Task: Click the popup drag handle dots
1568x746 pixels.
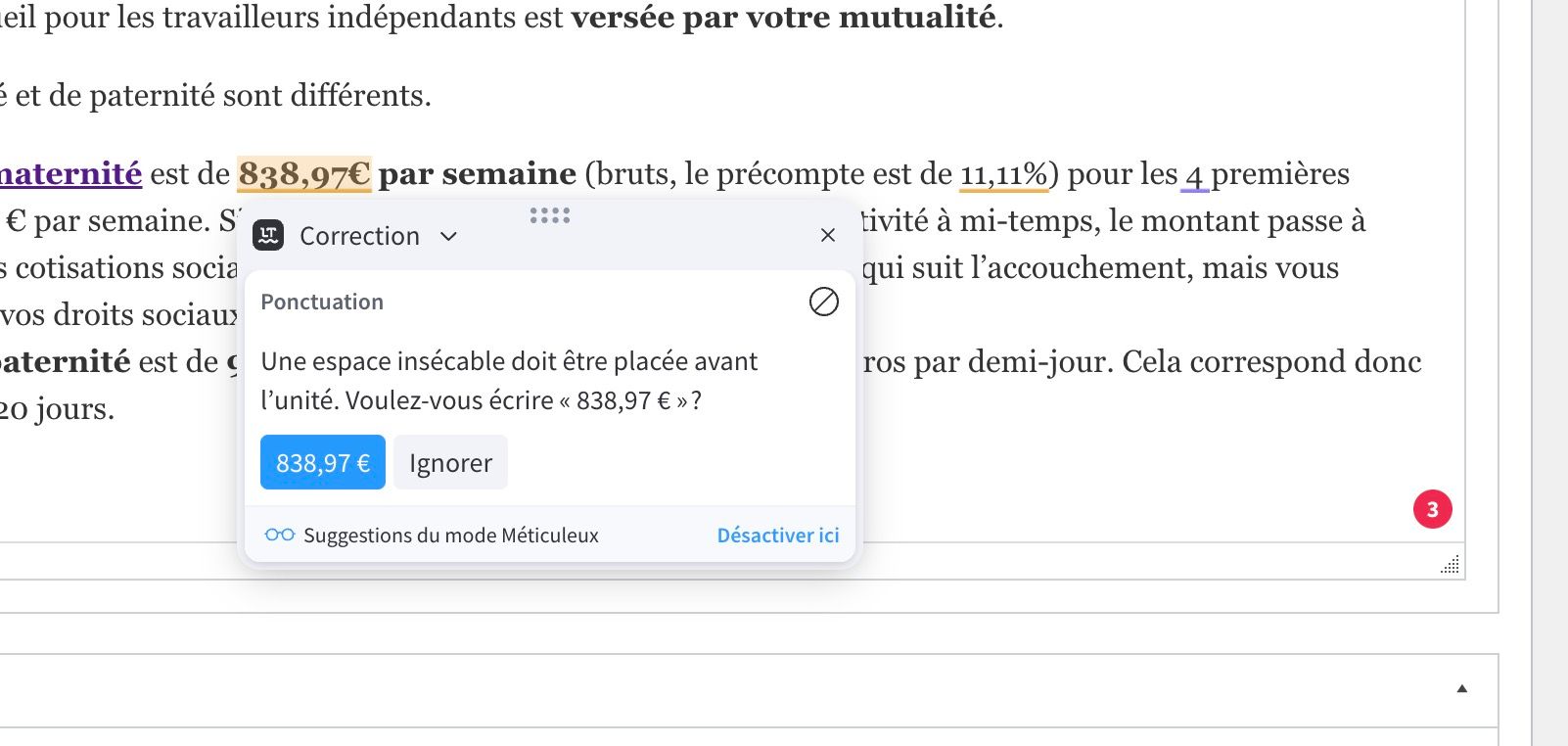Action: click(550, 215)
